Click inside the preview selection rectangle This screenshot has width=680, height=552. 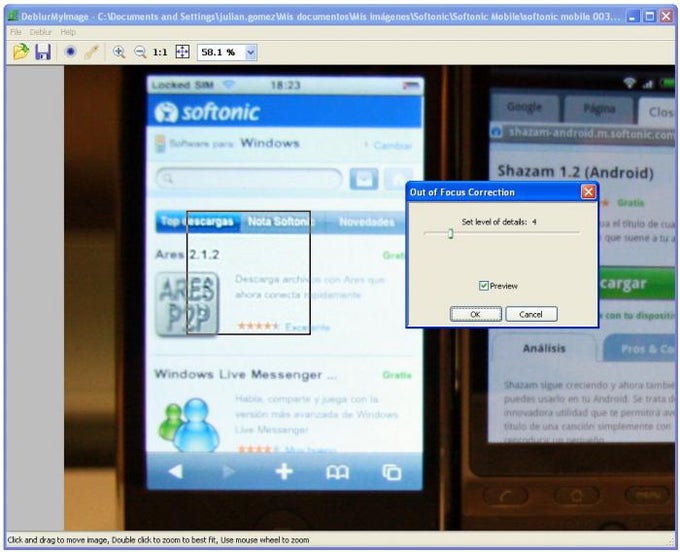point(248,273)
